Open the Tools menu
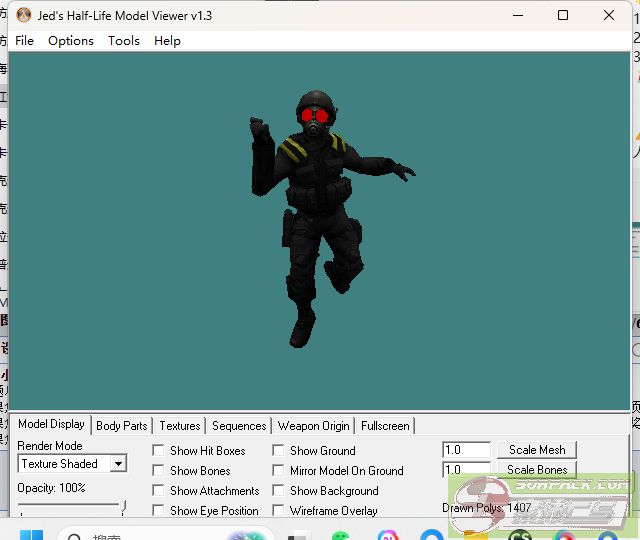Screen dimensions: 640x540 pyautogui.click(x=124, y=41)
